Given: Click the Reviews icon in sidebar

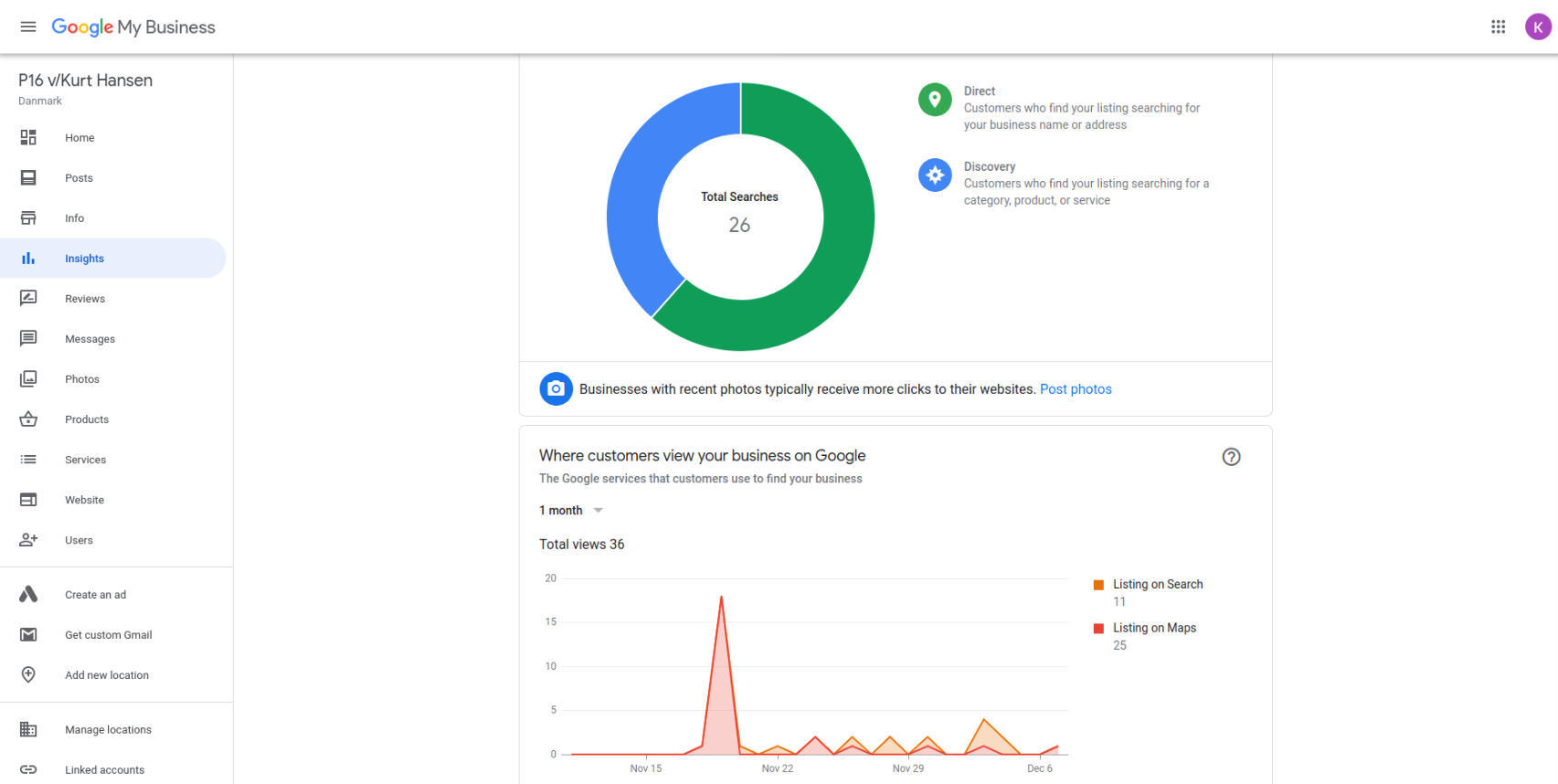Looking at the screenshot, I should point(28,298).
